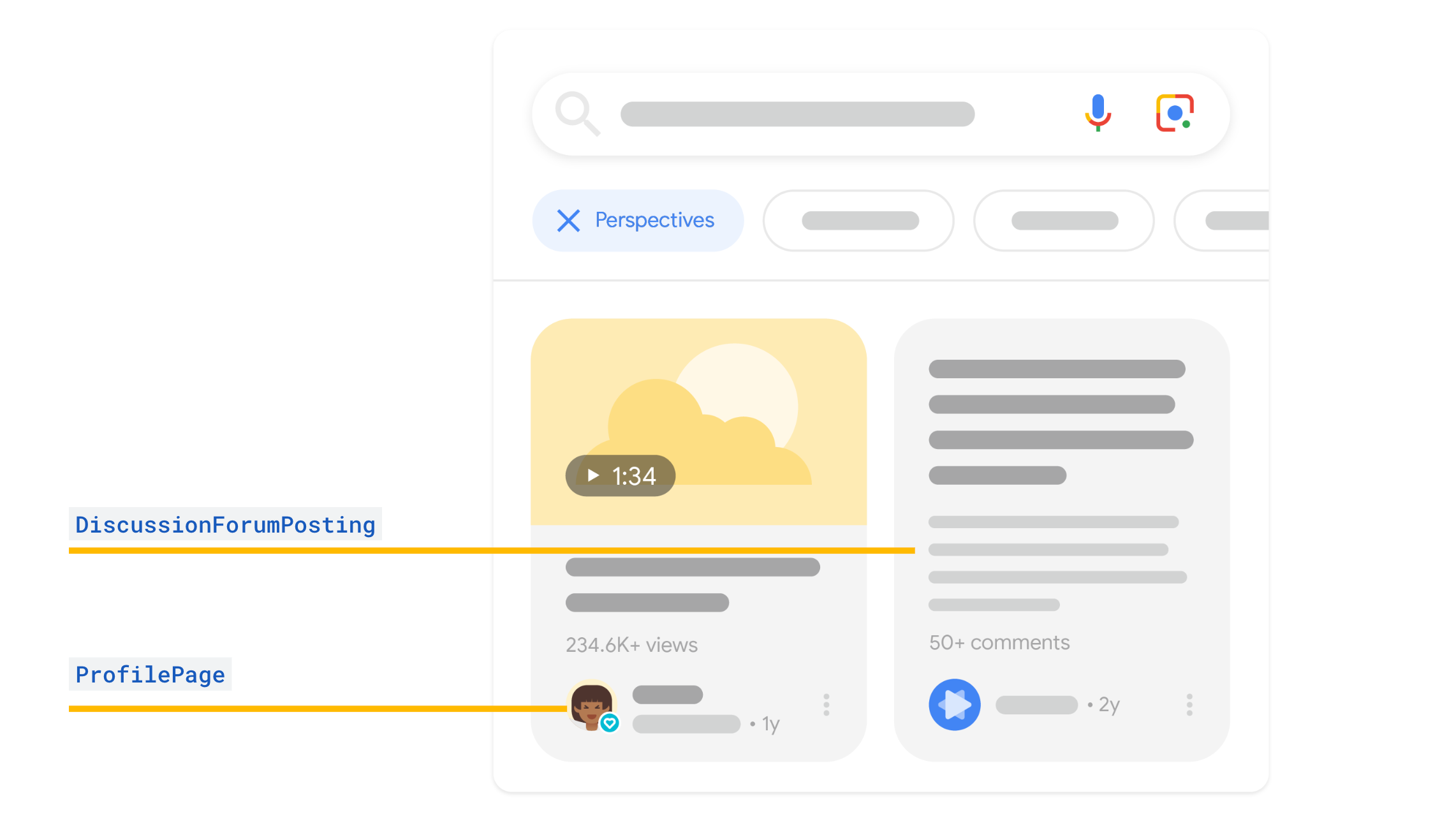The image size is (1456, 819).
Task: Select the Perspectives filter tab
Action: [x=639, y=219]
